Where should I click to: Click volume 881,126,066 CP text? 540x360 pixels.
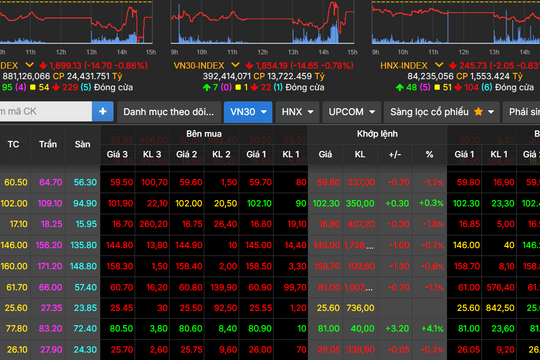pos(33,76)
